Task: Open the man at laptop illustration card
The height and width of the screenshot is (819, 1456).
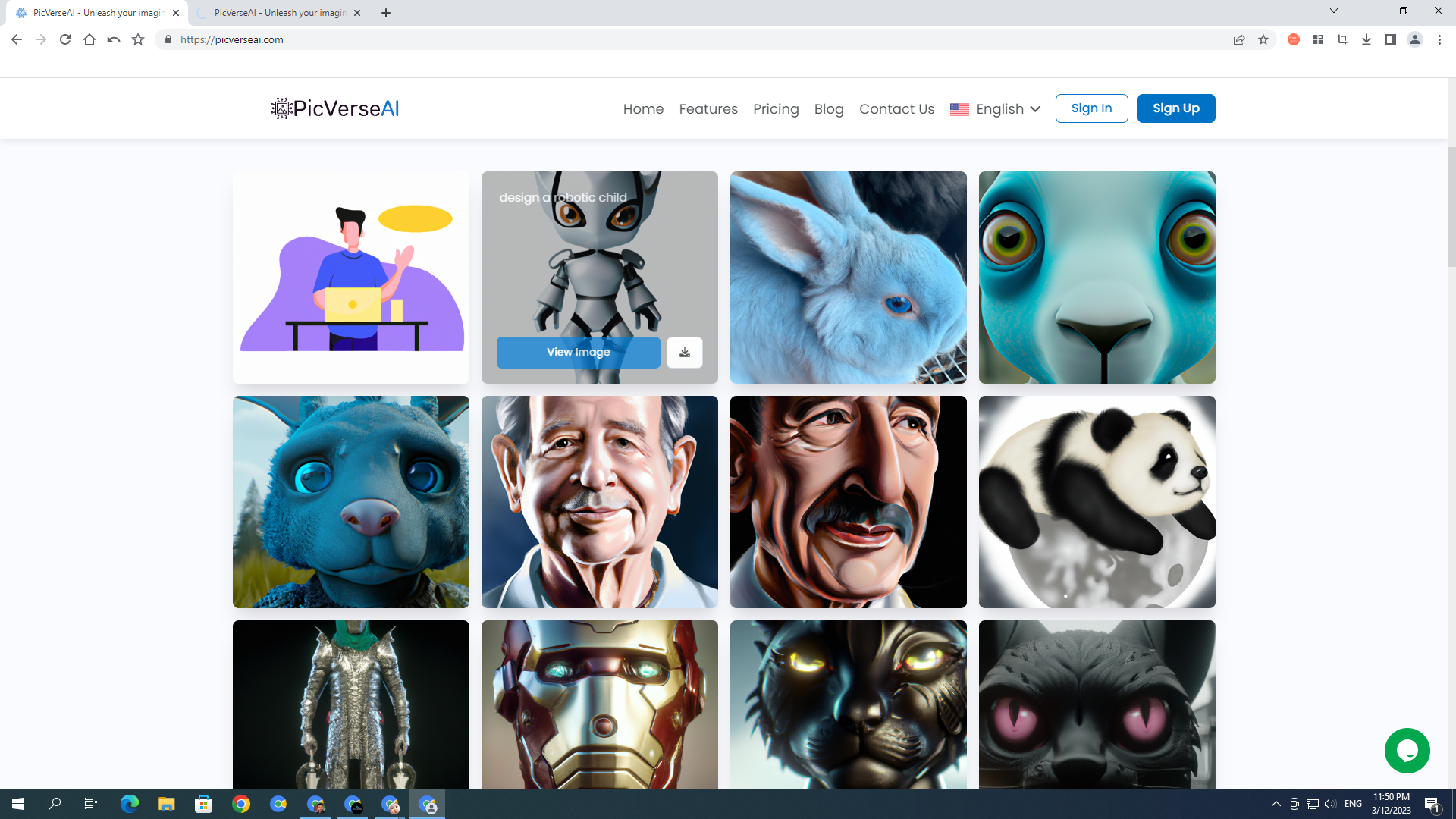Action: click(x=351, y=278)
